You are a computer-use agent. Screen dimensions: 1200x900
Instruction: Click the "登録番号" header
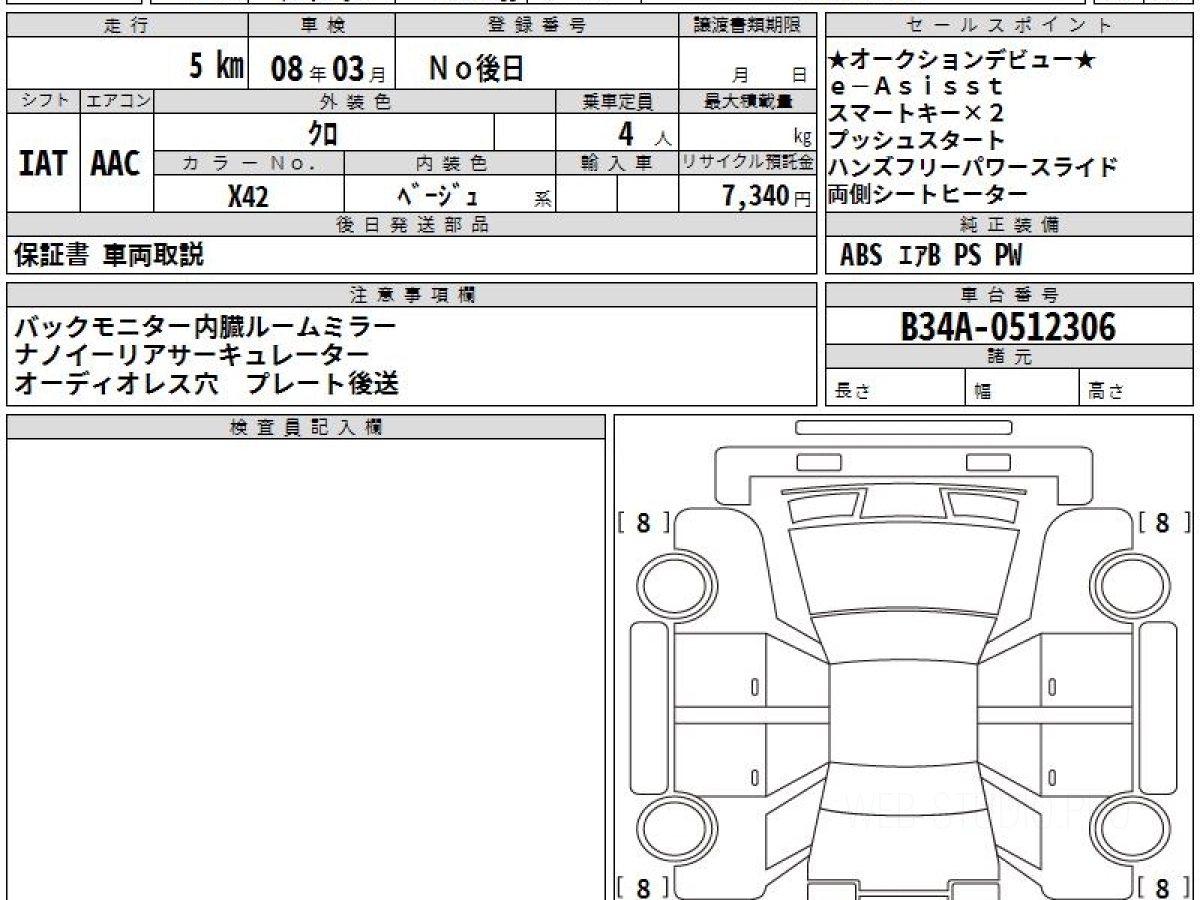coord(537,25)
